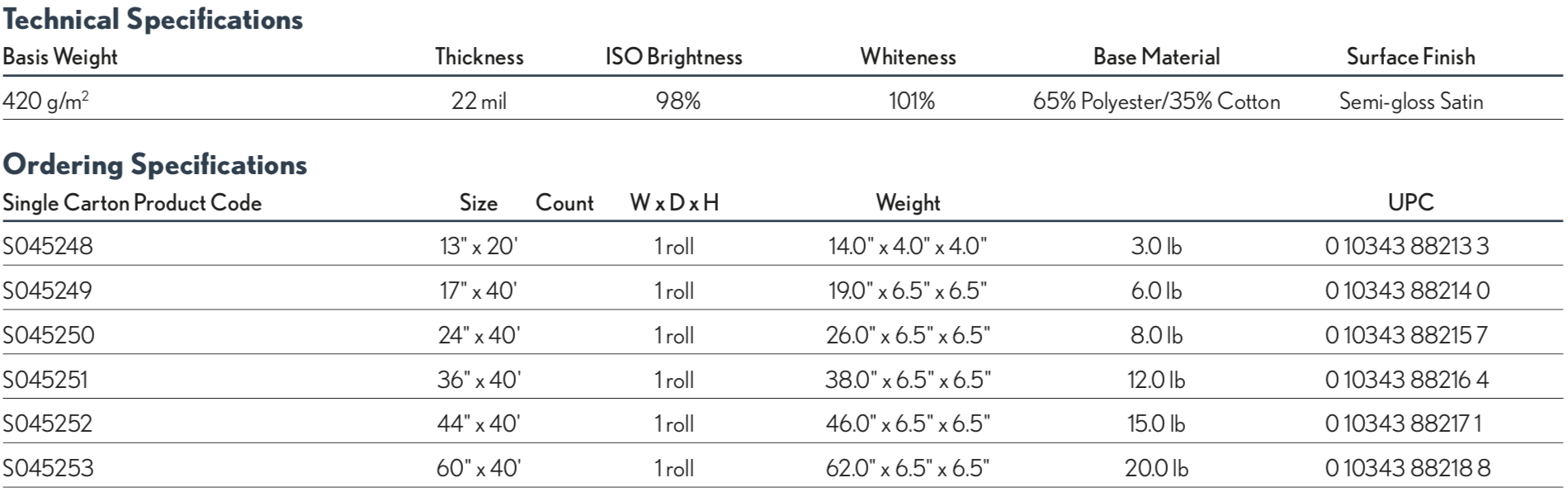Click the Surface Finish column header
The height and width of the screenshot is (492, 1568).
tap(1410, 57)
